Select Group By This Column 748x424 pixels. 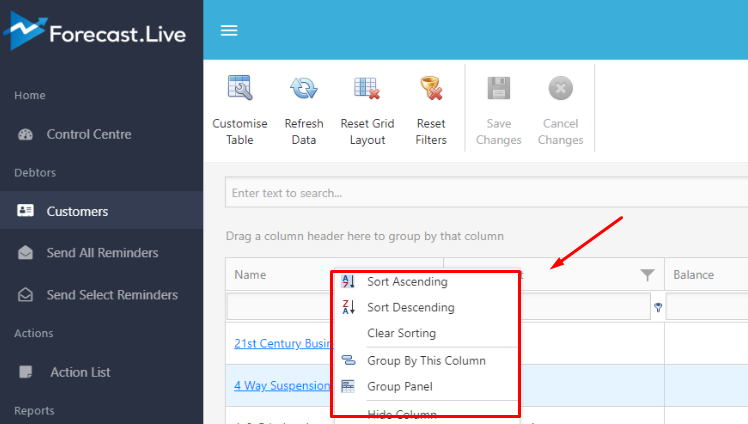[426, 361]
